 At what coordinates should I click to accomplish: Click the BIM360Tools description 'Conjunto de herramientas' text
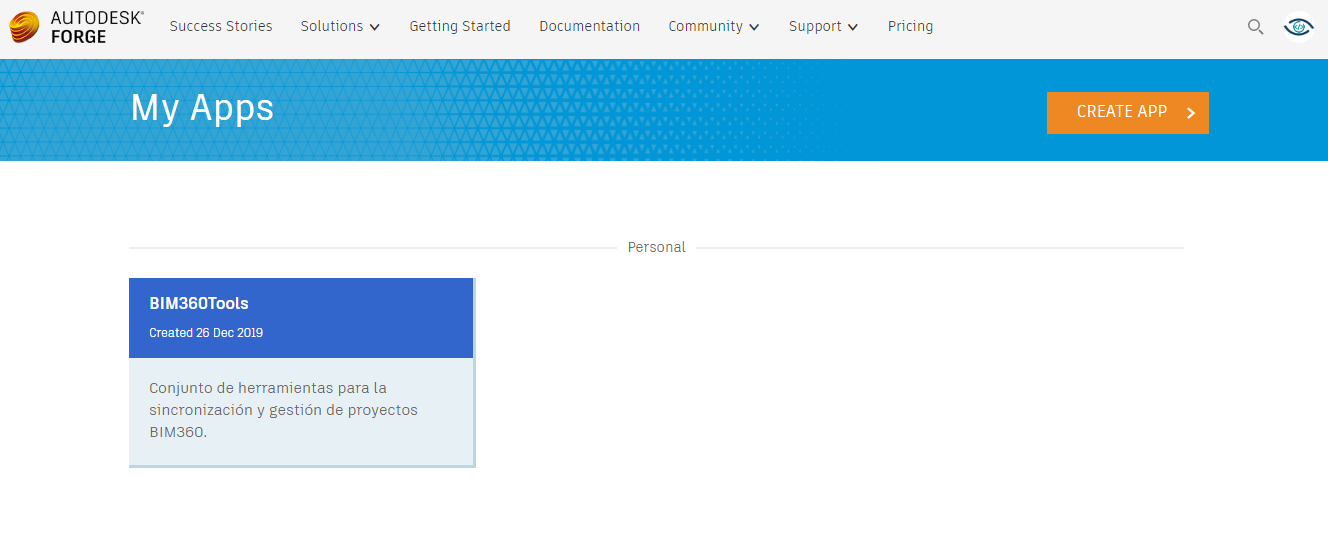tap(283, 410)
